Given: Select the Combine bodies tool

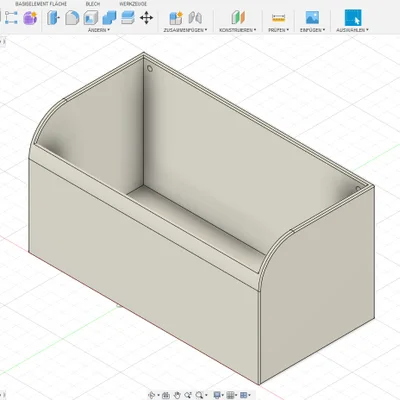Looking at the screenshot, I should pyautogui.click(x=109, y=17).
